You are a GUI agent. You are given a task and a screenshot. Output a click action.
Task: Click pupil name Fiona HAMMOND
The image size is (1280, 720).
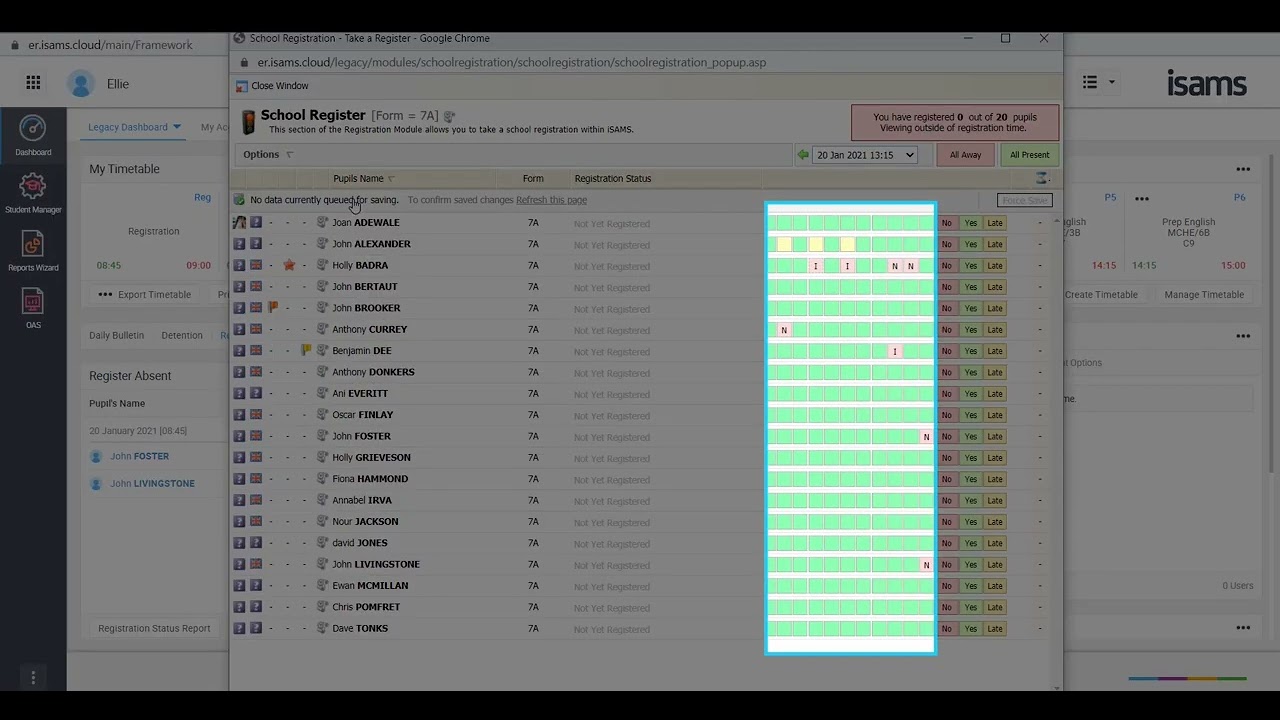pyautogui.click(x=370, y=479)
